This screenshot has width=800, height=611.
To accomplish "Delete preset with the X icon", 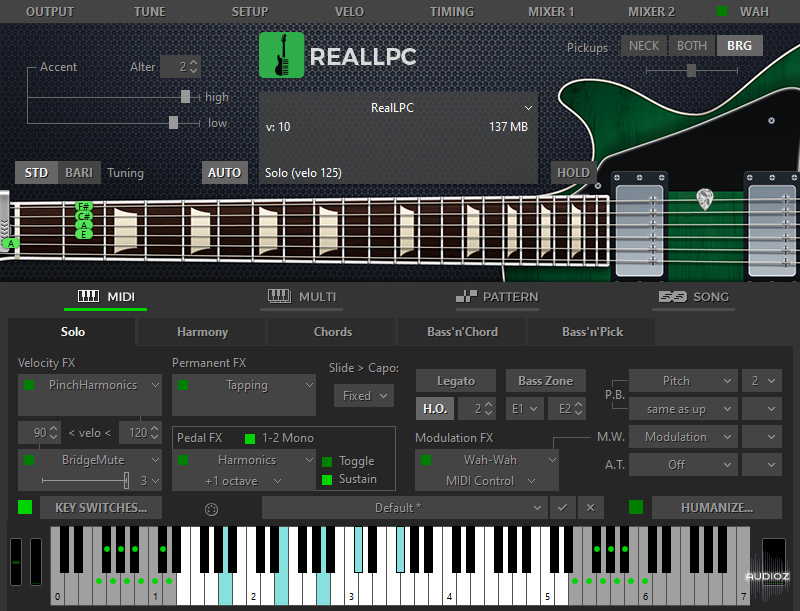I will point(590,507).
